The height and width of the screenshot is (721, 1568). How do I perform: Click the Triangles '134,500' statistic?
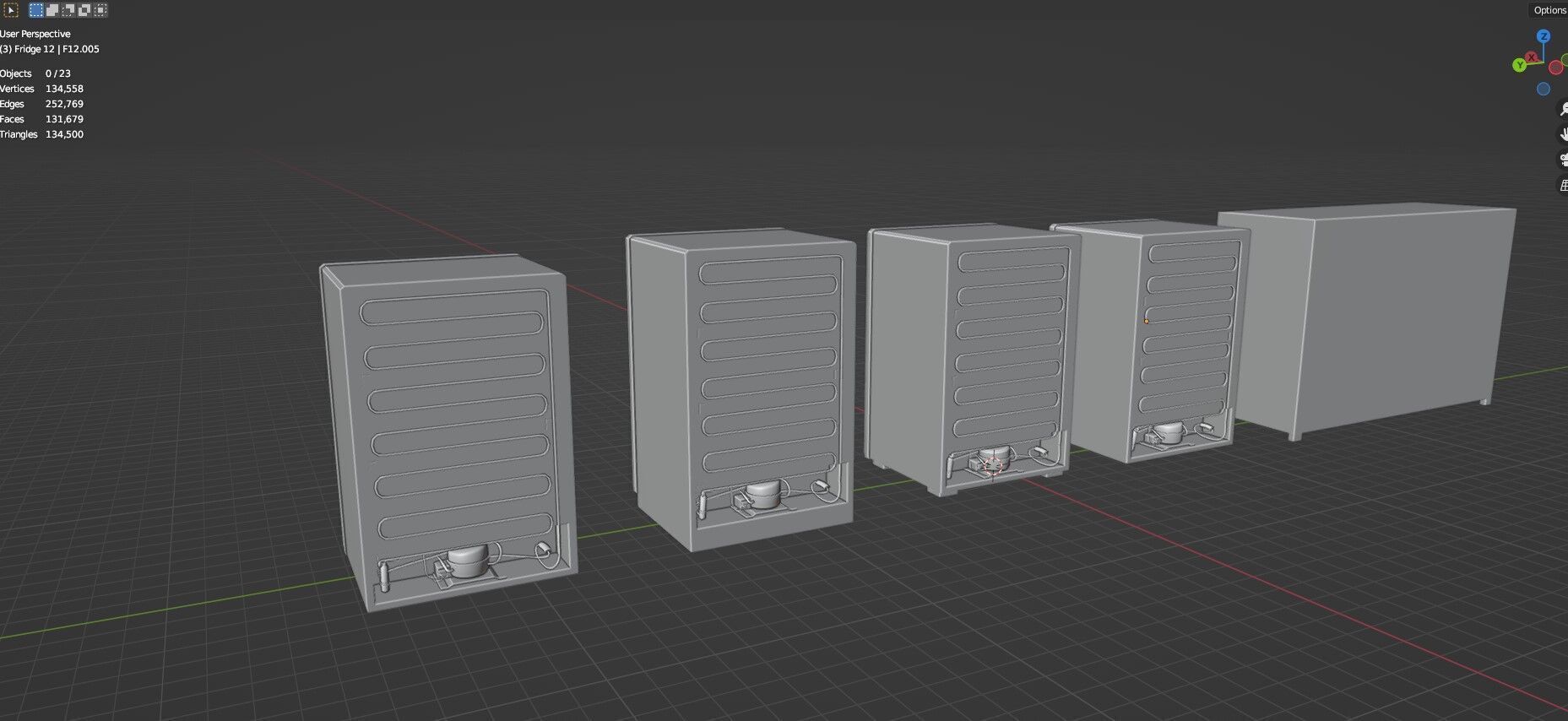pyautogui.click(x=64, y=134)
